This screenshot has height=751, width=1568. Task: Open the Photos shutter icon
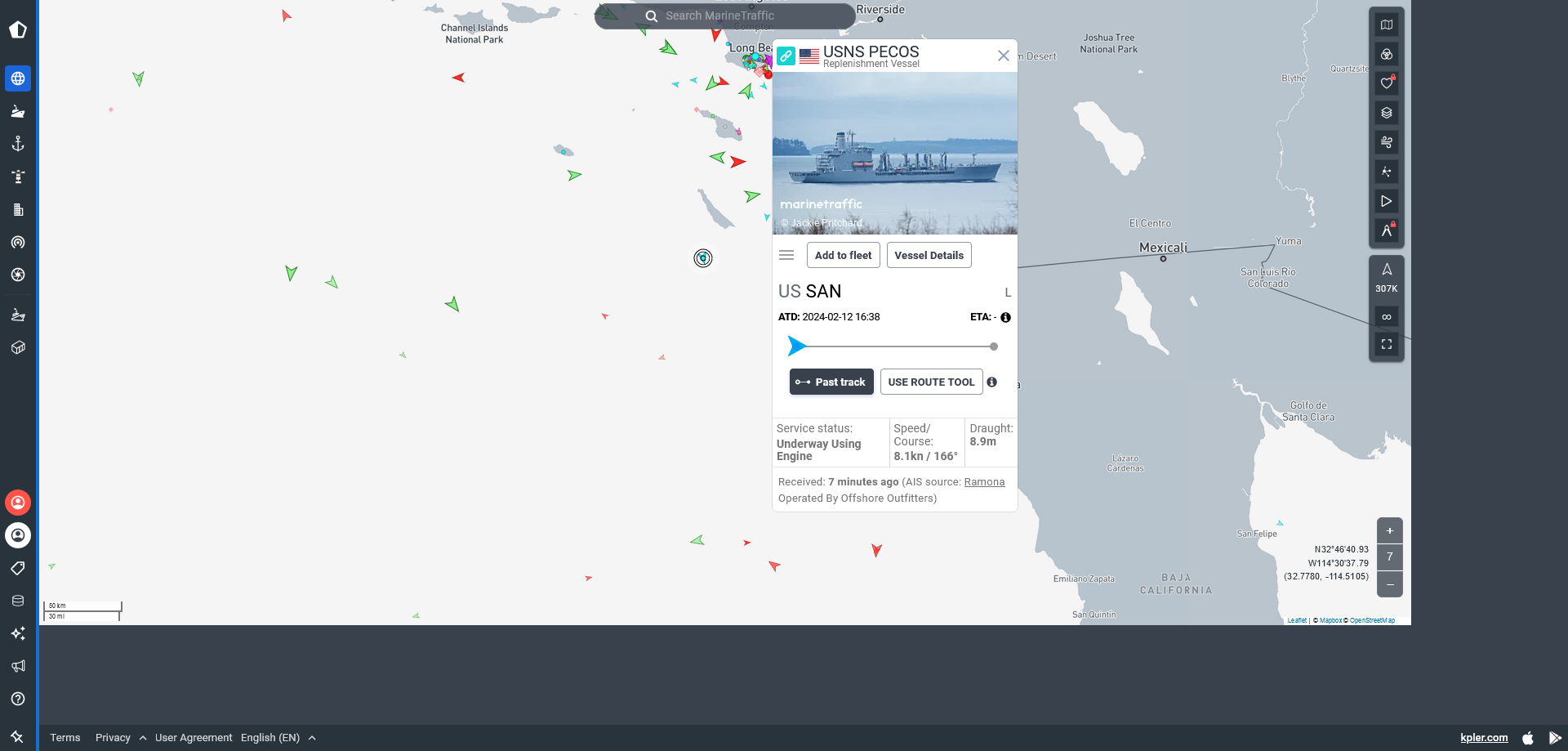point(18,275)
